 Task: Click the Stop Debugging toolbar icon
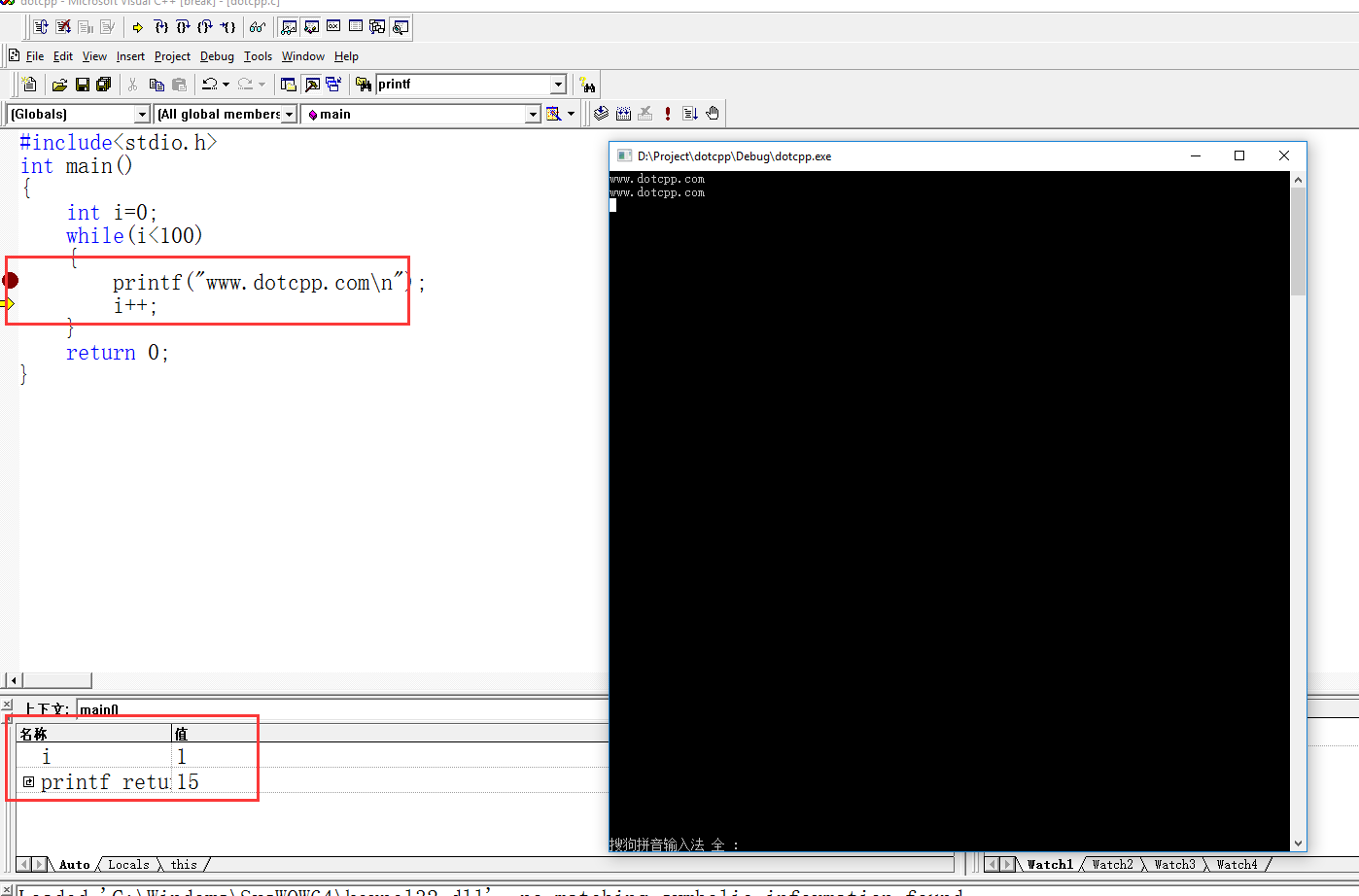(63, 27)
